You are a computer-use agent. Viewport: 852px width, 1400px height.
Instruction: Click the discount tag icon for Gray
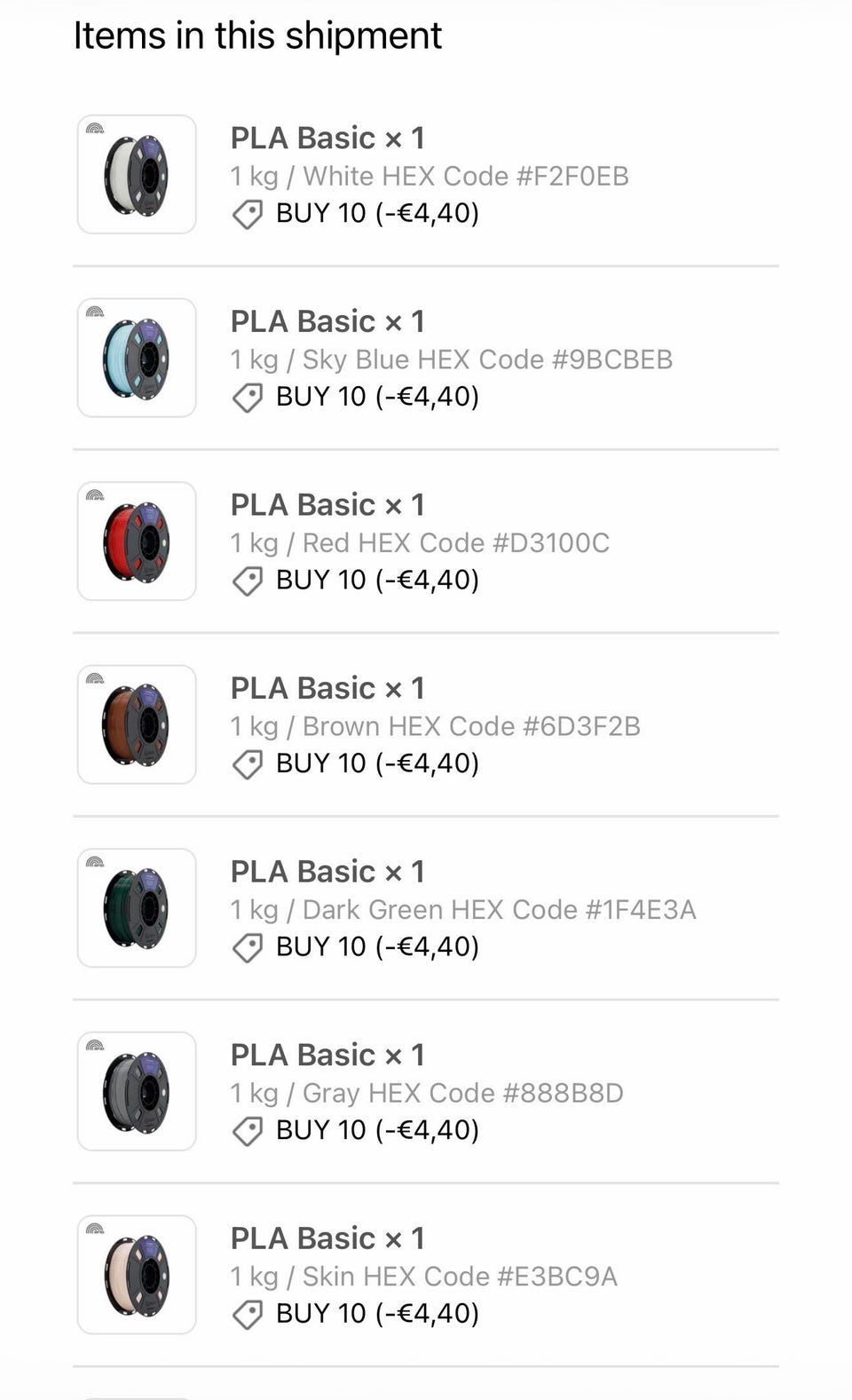248,1131
